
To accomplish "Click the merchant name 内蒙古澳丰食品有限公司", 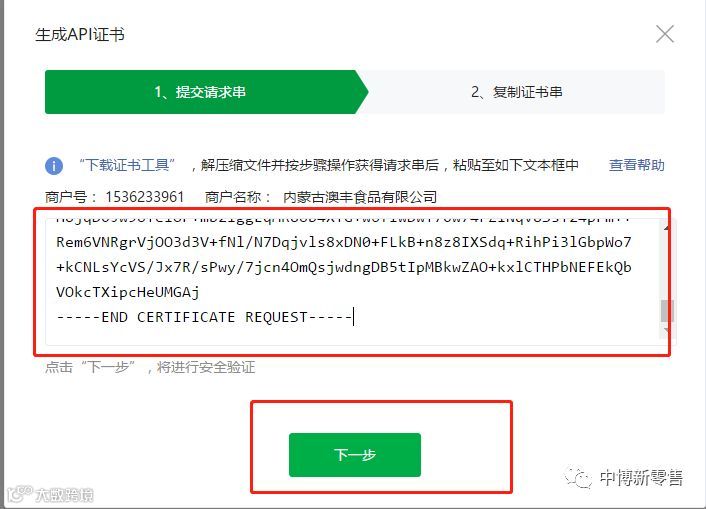I will 360,197.
